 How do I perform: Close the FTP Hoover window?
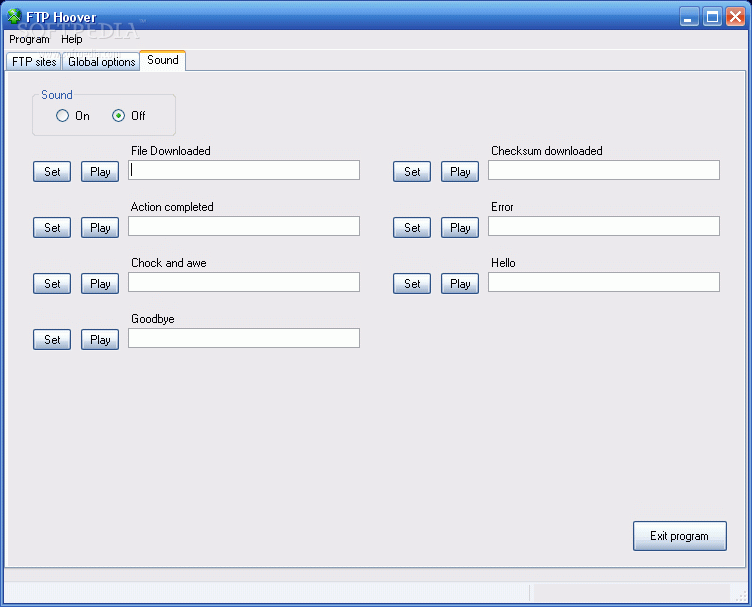735,17
